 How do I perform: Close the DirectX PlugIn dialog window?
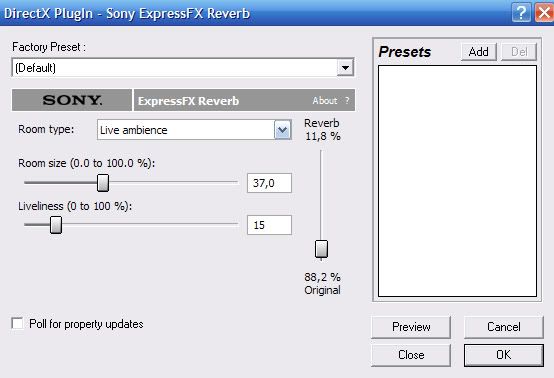pos(544,13)
